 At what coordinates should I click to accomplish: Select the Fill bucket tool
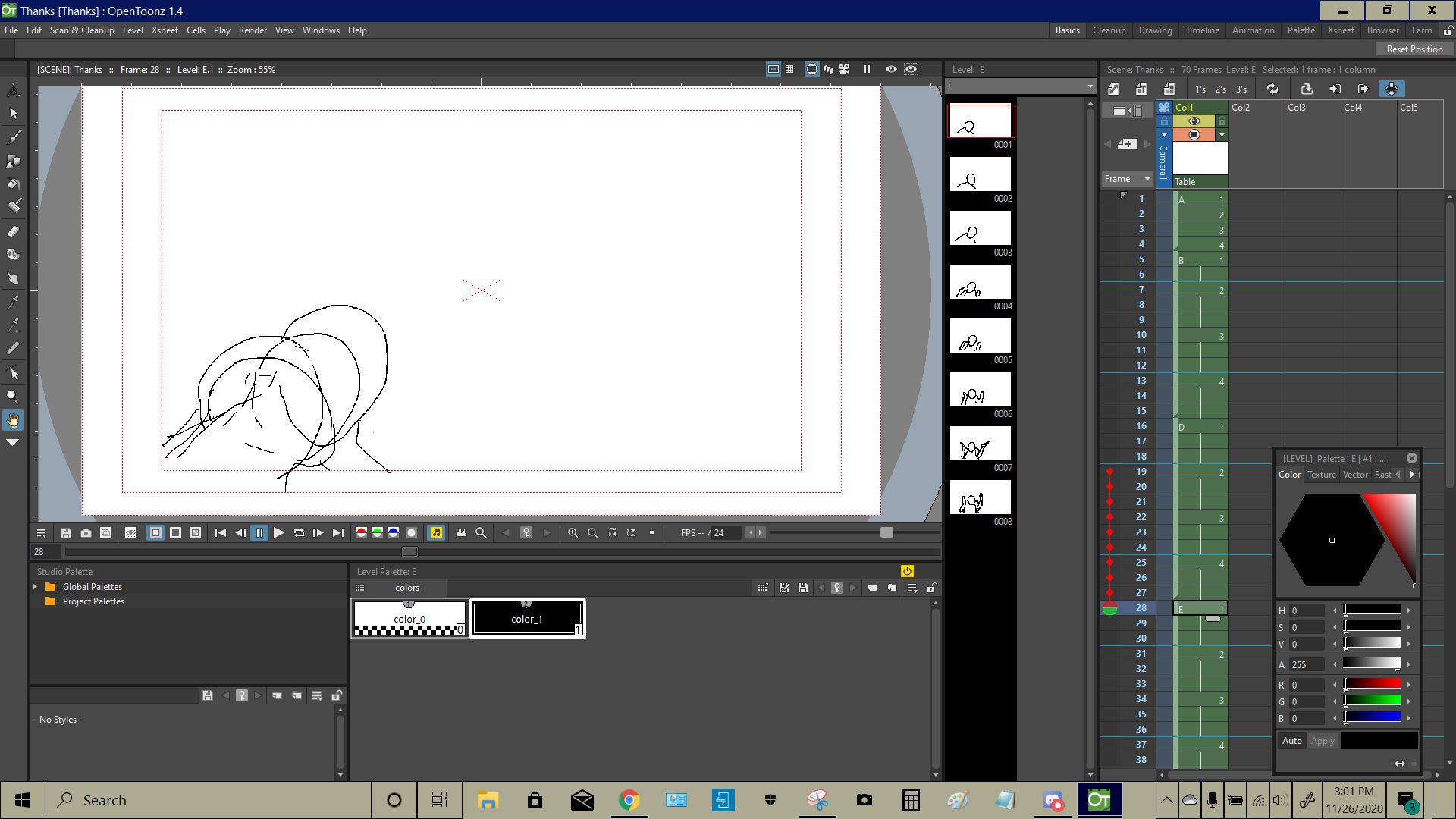coord(14,184)
